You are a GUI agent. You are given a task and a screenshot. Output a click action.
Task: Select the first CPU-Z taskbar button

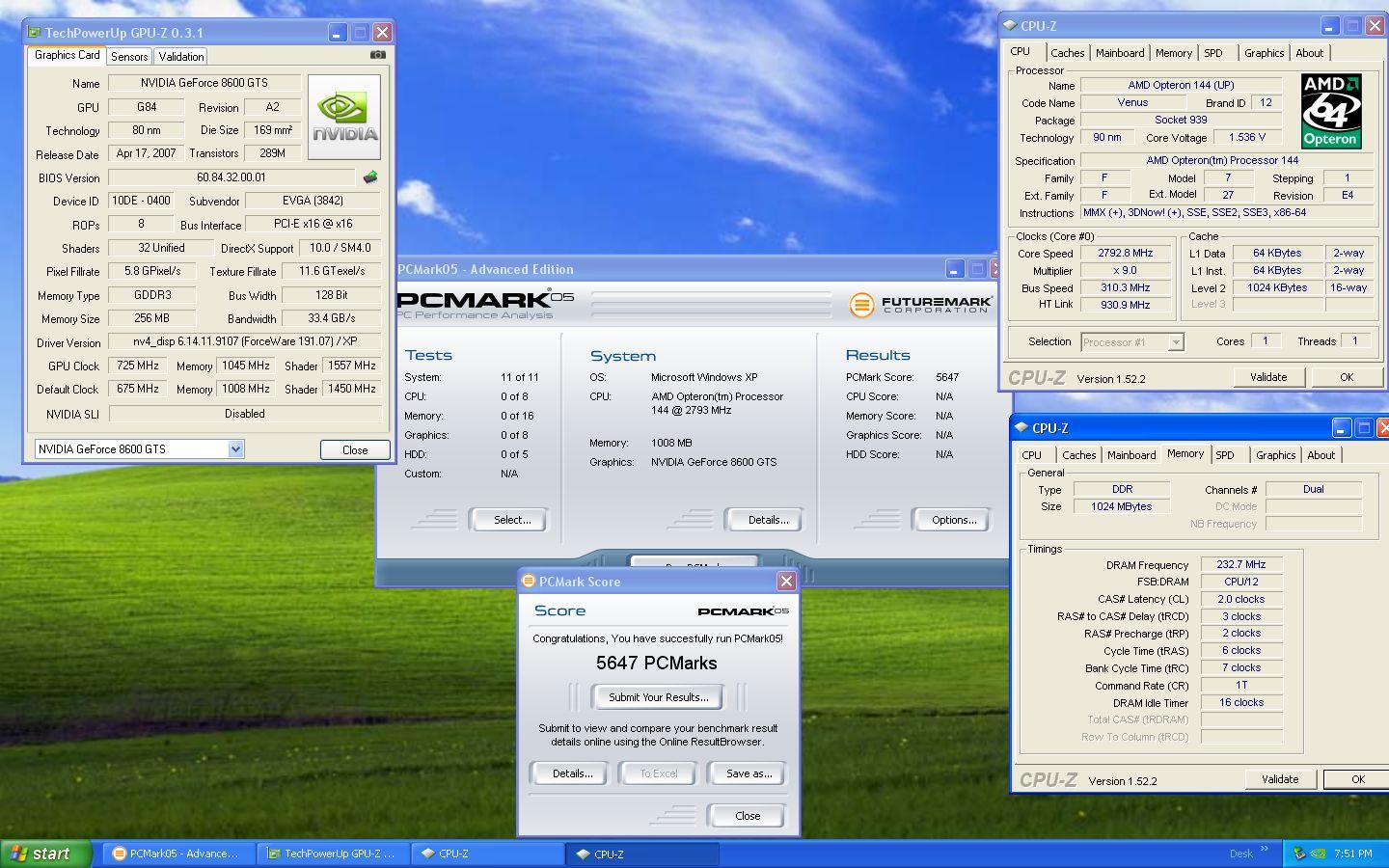coord(488,854)
